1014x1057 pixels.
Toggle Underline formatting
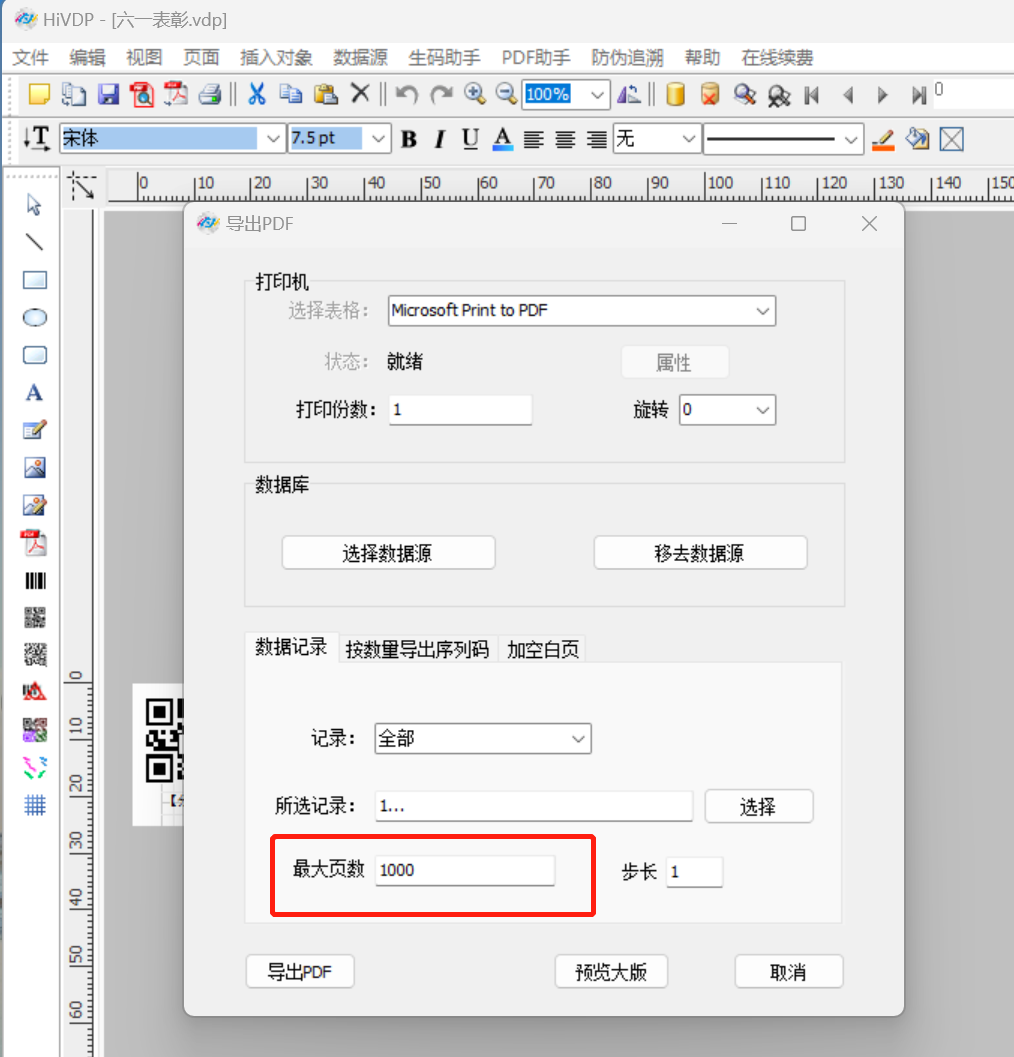pyautogui.click(x=471, y=139)
